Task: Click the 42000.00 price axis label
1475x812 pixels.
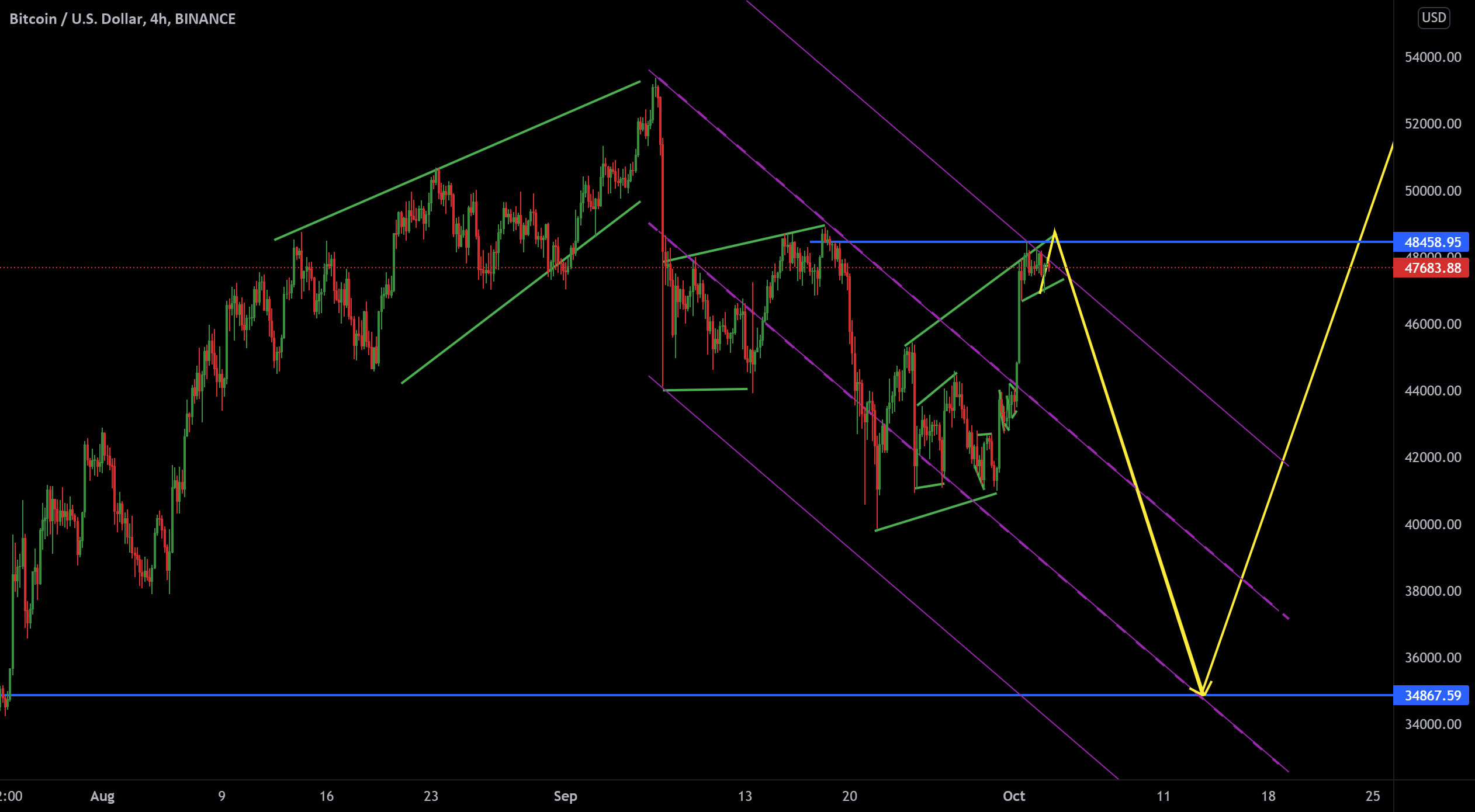Action: pos(1433,457)
